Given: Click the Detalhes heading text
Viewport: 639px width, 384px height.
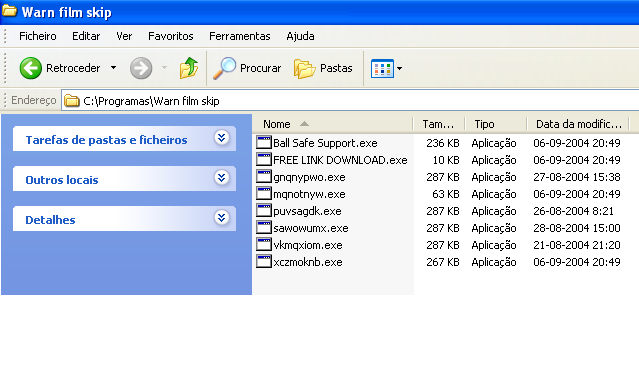Looking at the screenshot, I should click(x=51, y=220).
